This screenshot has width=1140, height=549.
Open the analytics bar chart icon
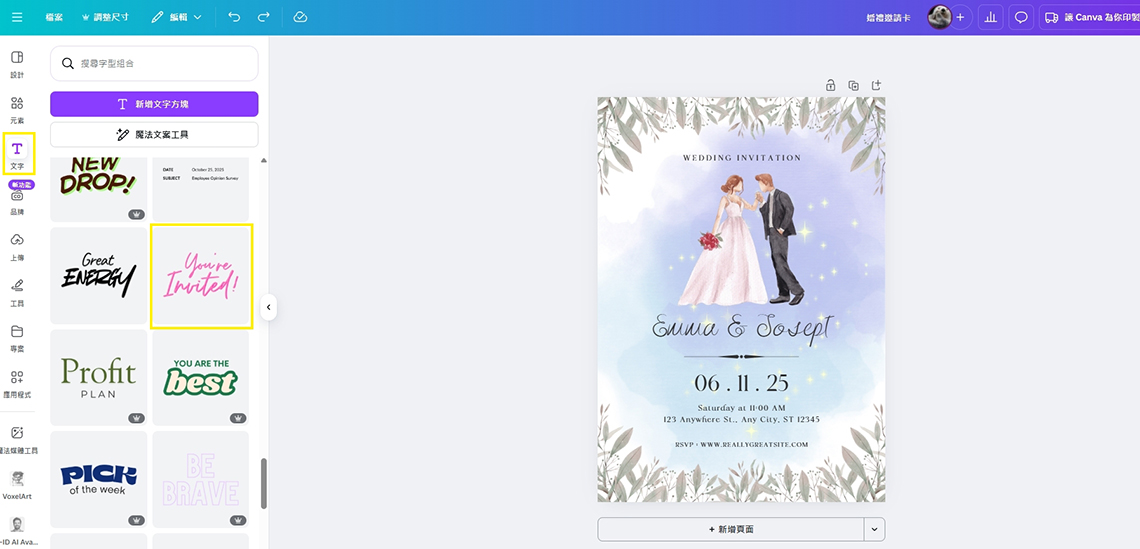990,17
